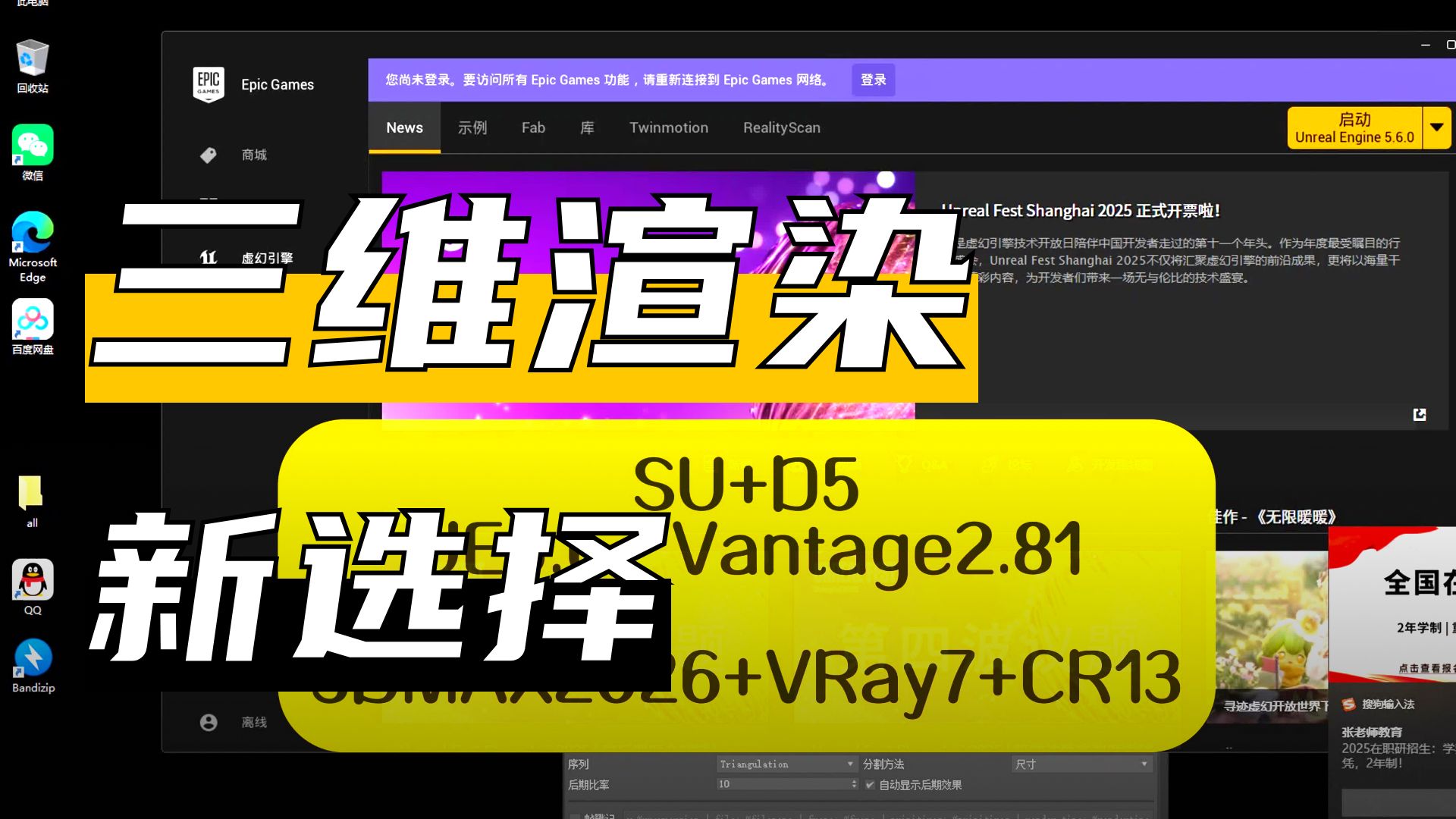
Task: Open the banner's external link icon
Action: click(1420, 414)
